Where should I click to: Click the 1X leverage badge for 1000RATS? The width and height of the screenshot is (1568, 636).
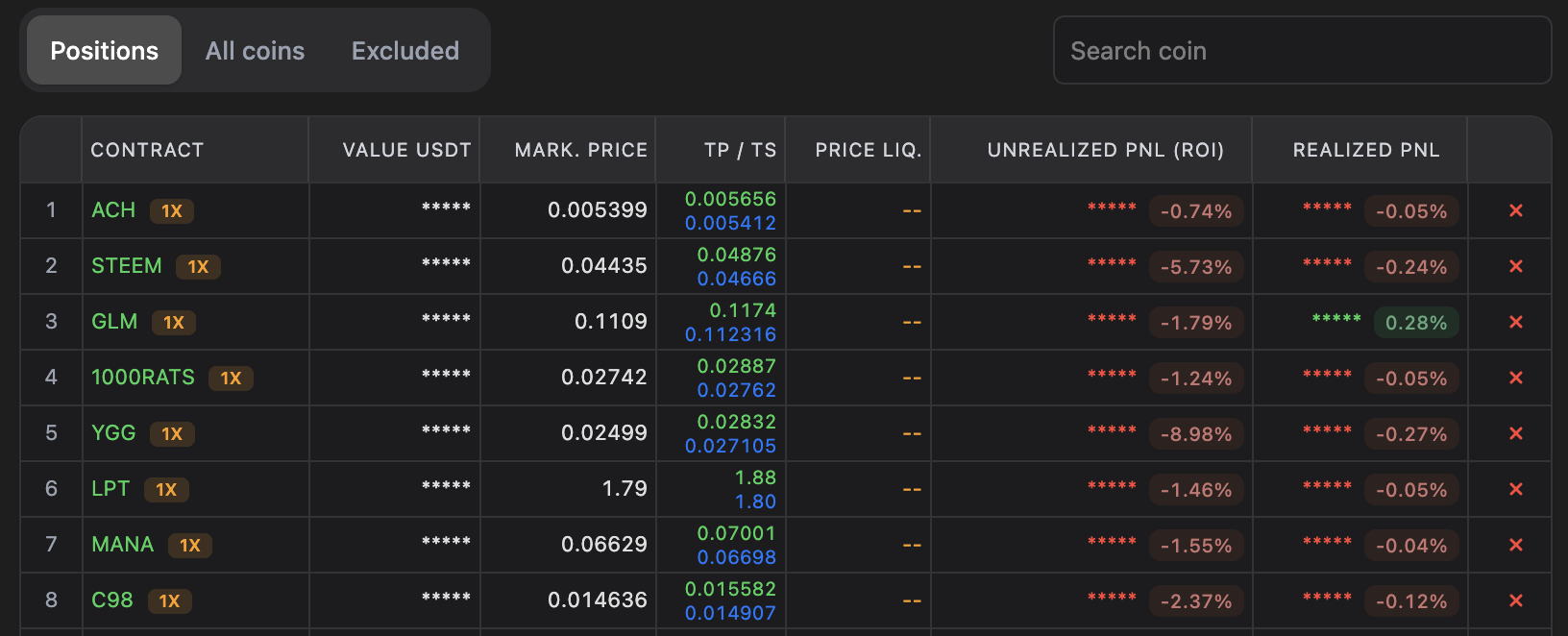tap(231, 379)
